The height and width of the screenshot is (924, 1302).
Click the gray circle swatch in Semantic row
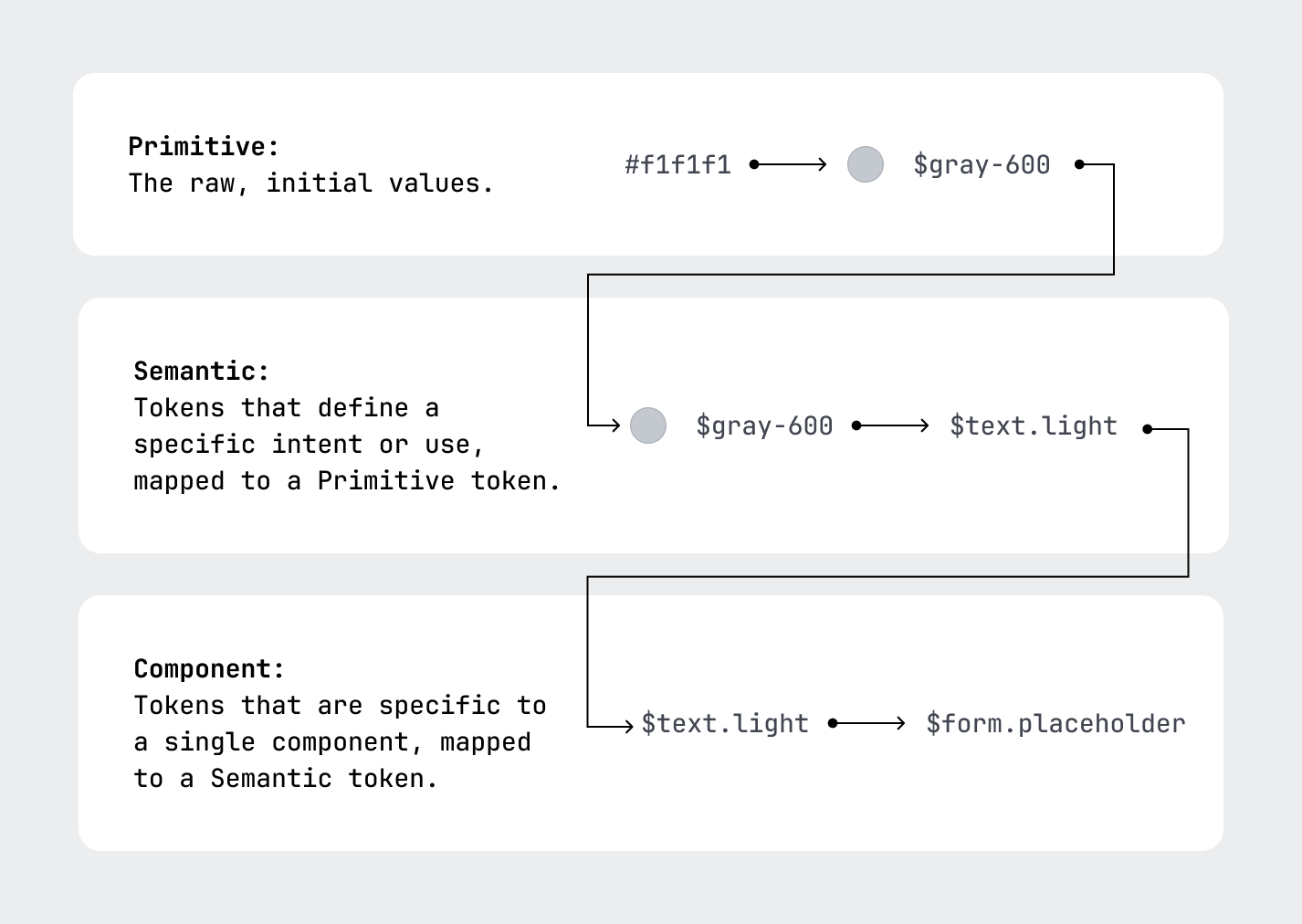coord(648,425)
